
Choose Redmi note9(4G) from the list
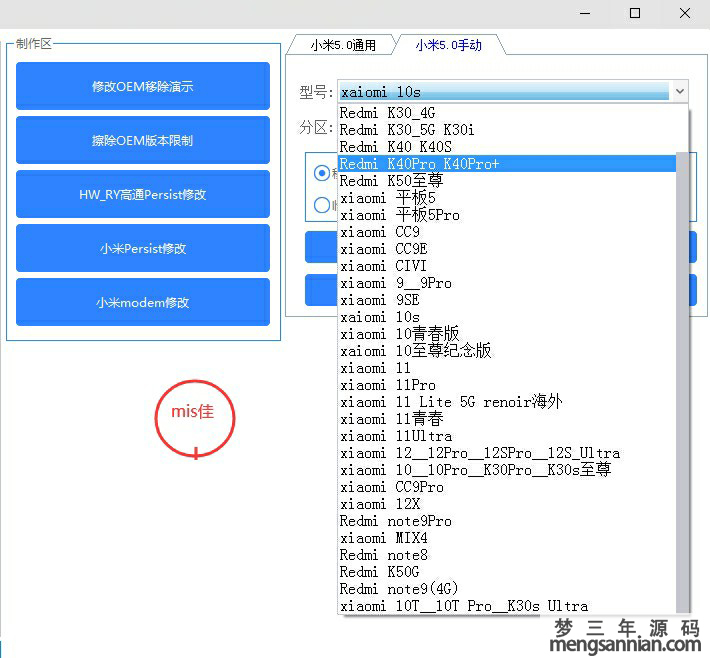click(507, 589)
